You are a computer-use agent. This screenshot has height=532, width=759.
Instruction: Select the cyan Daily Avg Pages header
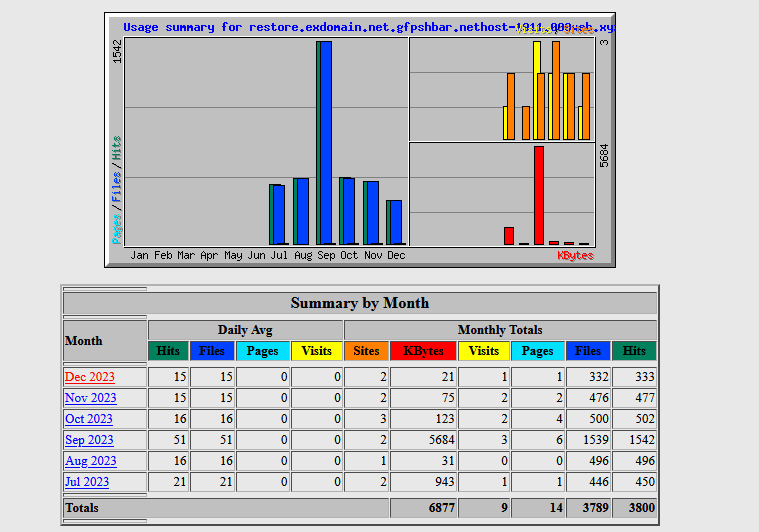pos(263,351)
